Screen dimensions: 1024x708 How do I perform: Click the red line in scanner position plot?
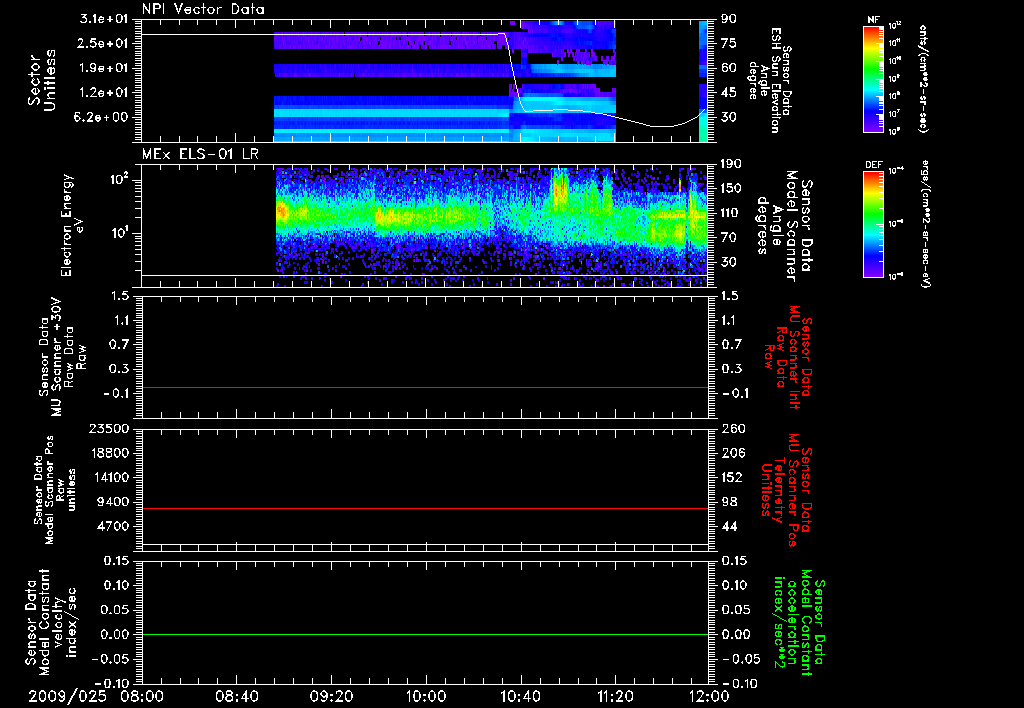425,508
